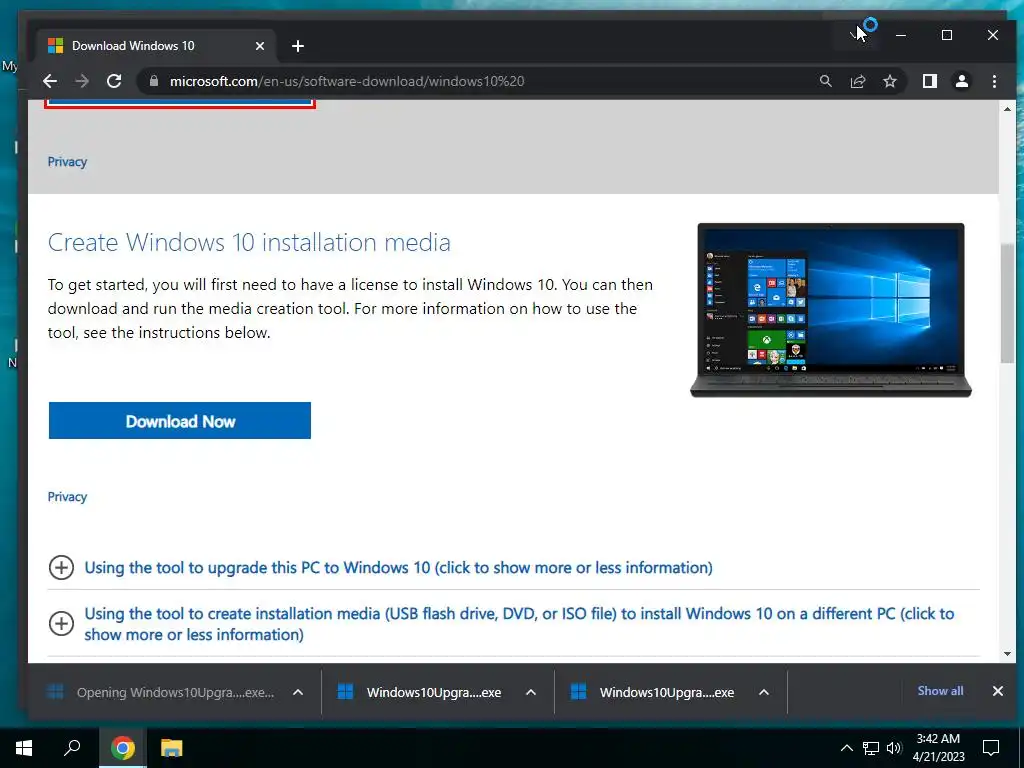
Task: Close the downloads bar
Action: tap(998, 691)
